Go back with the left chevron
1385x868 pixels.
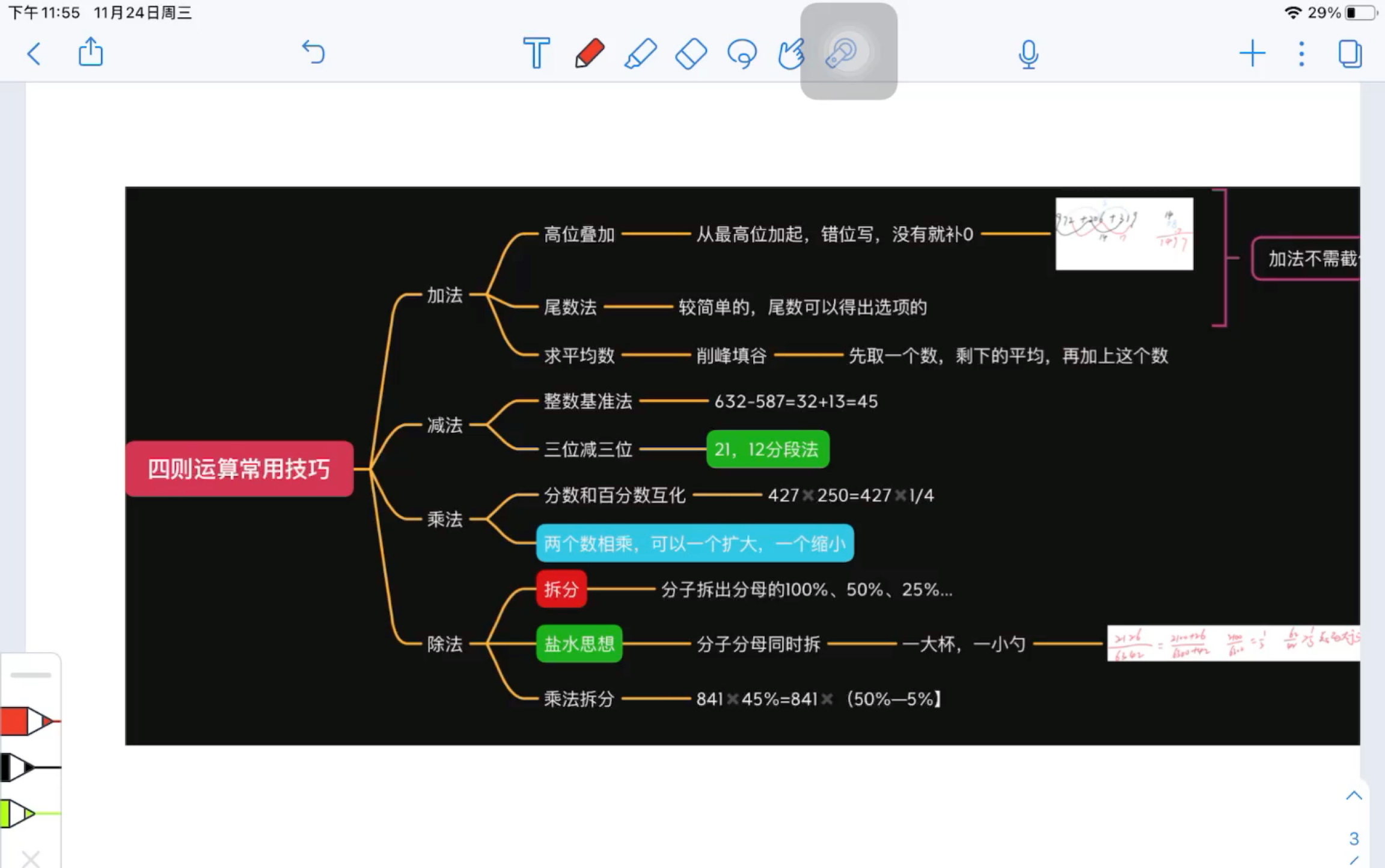point(34,54)
